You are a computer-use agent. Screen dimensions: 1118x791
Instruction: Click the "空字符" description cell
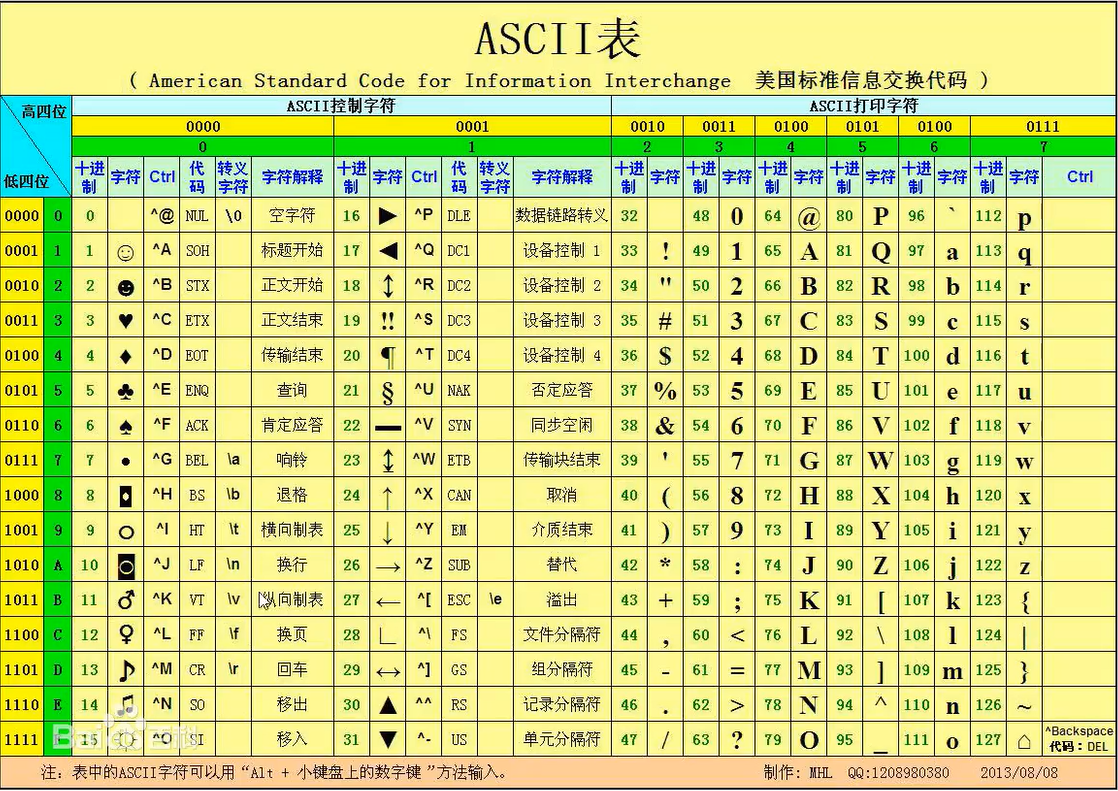coord(292,215)
